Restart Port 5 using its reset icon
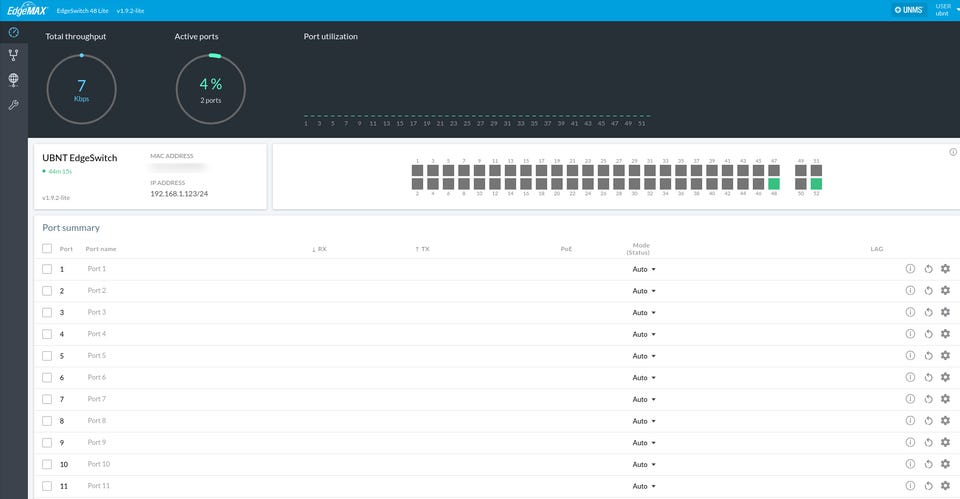The width and height of the screenshot is (960, 499). pyautogui.click(x=928, y=356)
